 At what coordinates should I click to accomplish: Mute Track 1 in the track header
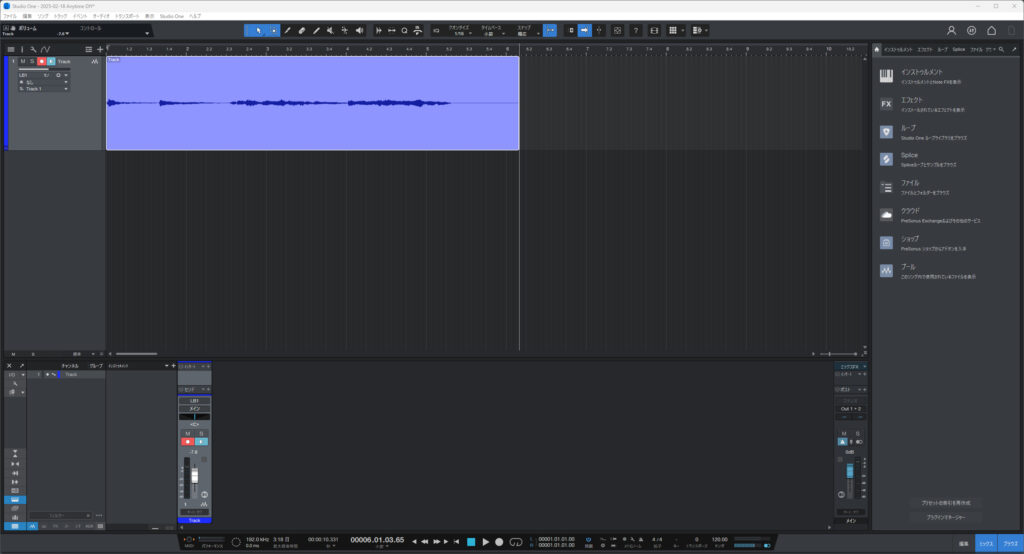coord(23,62)
